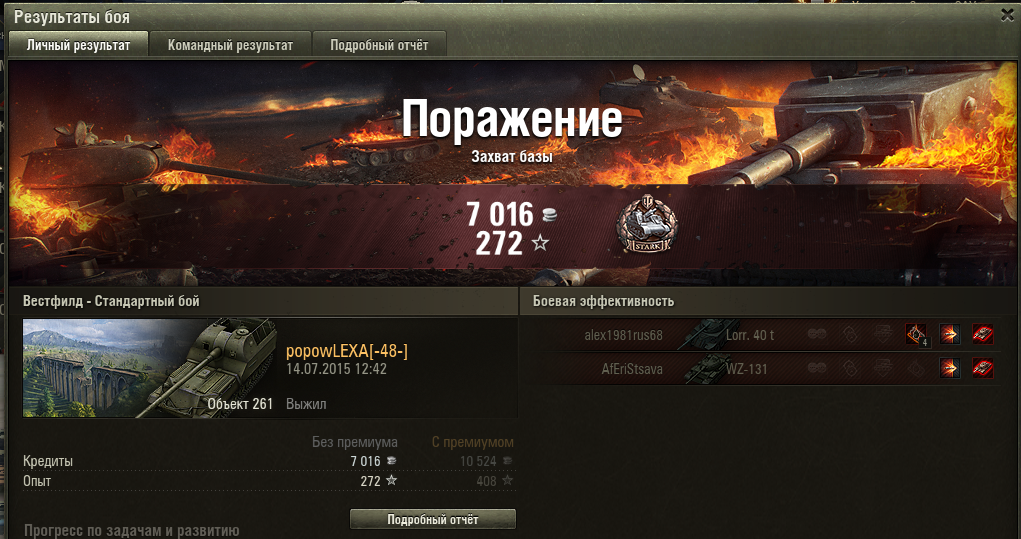Viewport: 1021px width, 539px height.
Task: Switch to the Командный результат tab
Action: 231,45
